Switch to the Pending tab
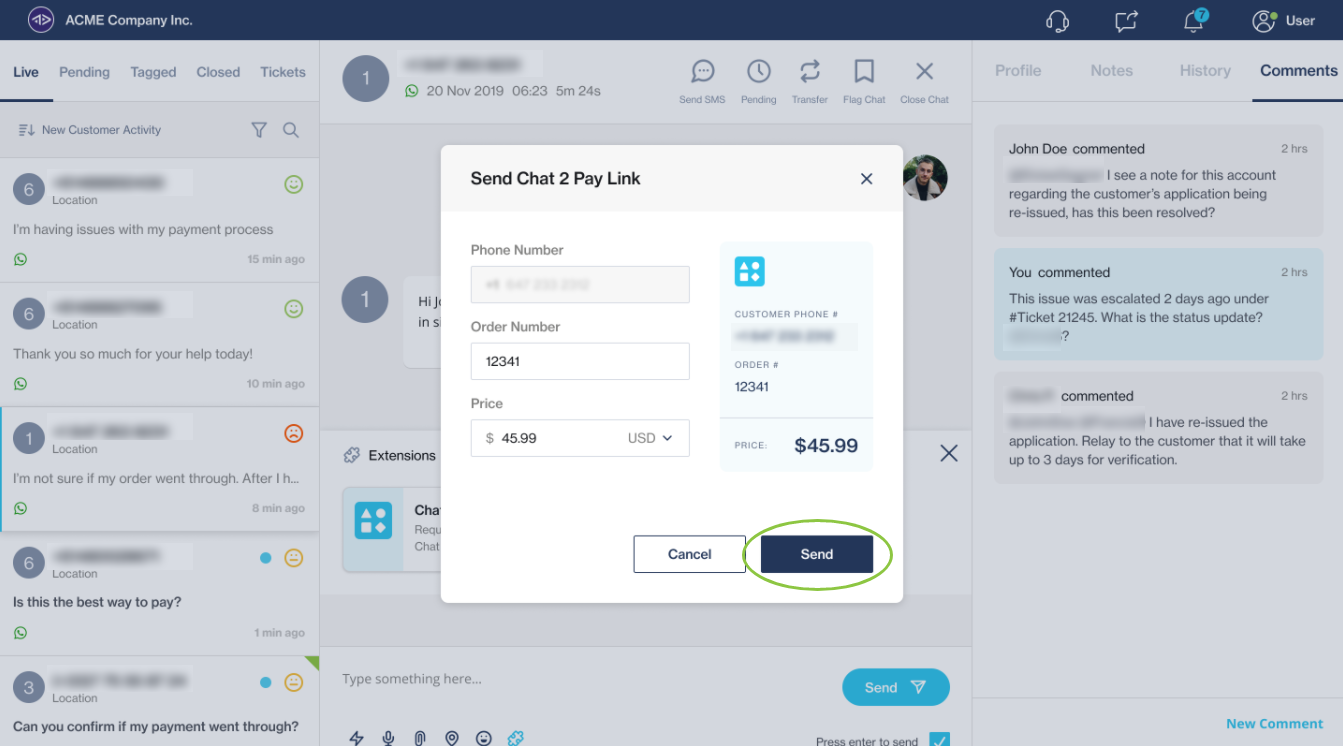 pyautogui.click(x=84, y=72)
